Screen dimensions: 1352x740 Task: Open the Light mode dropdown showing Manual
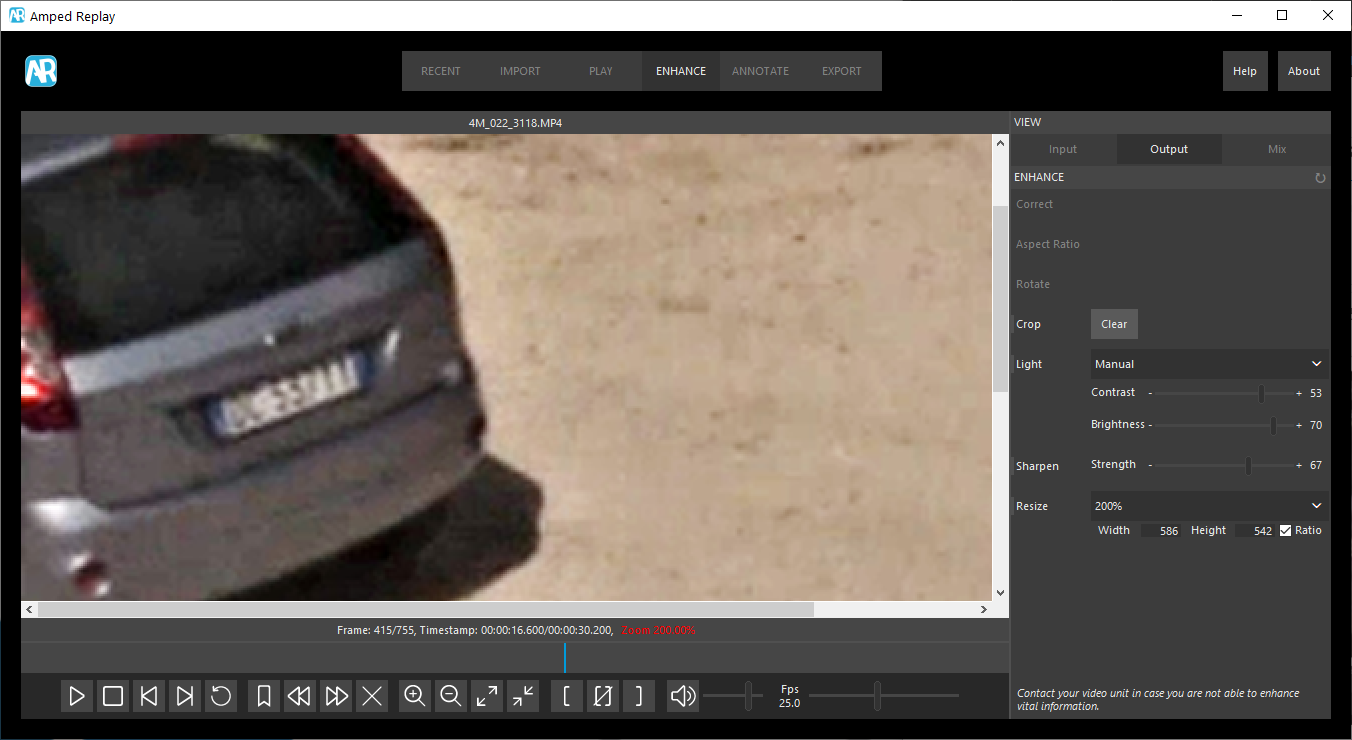coord(1208,364)
